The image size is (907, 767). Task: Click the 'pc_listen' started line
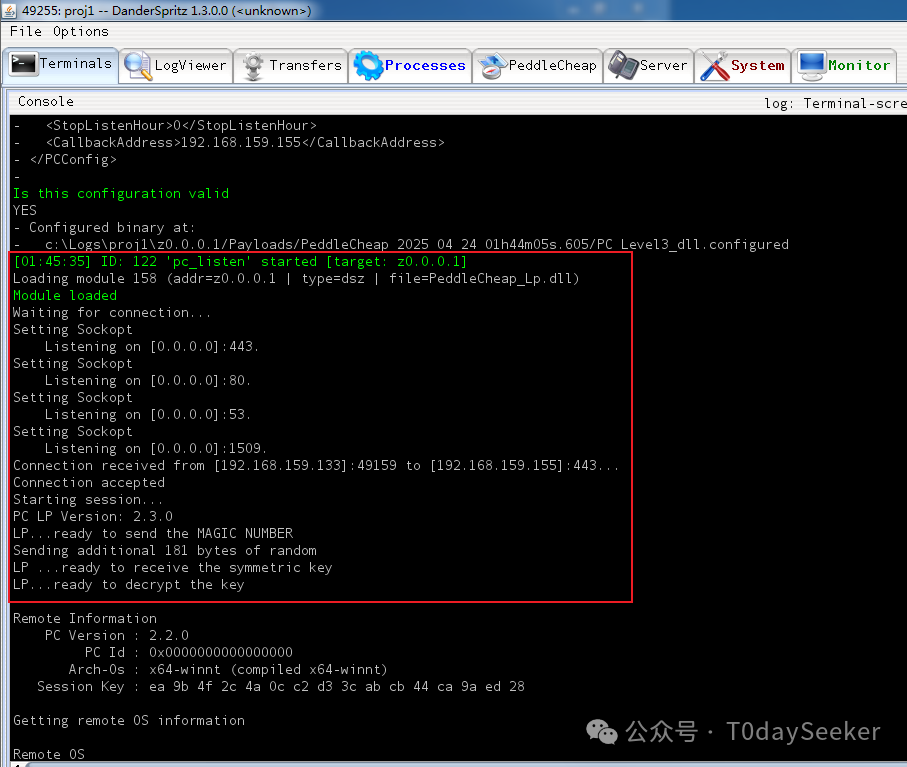pyautogui.click(x=240, y=261)
